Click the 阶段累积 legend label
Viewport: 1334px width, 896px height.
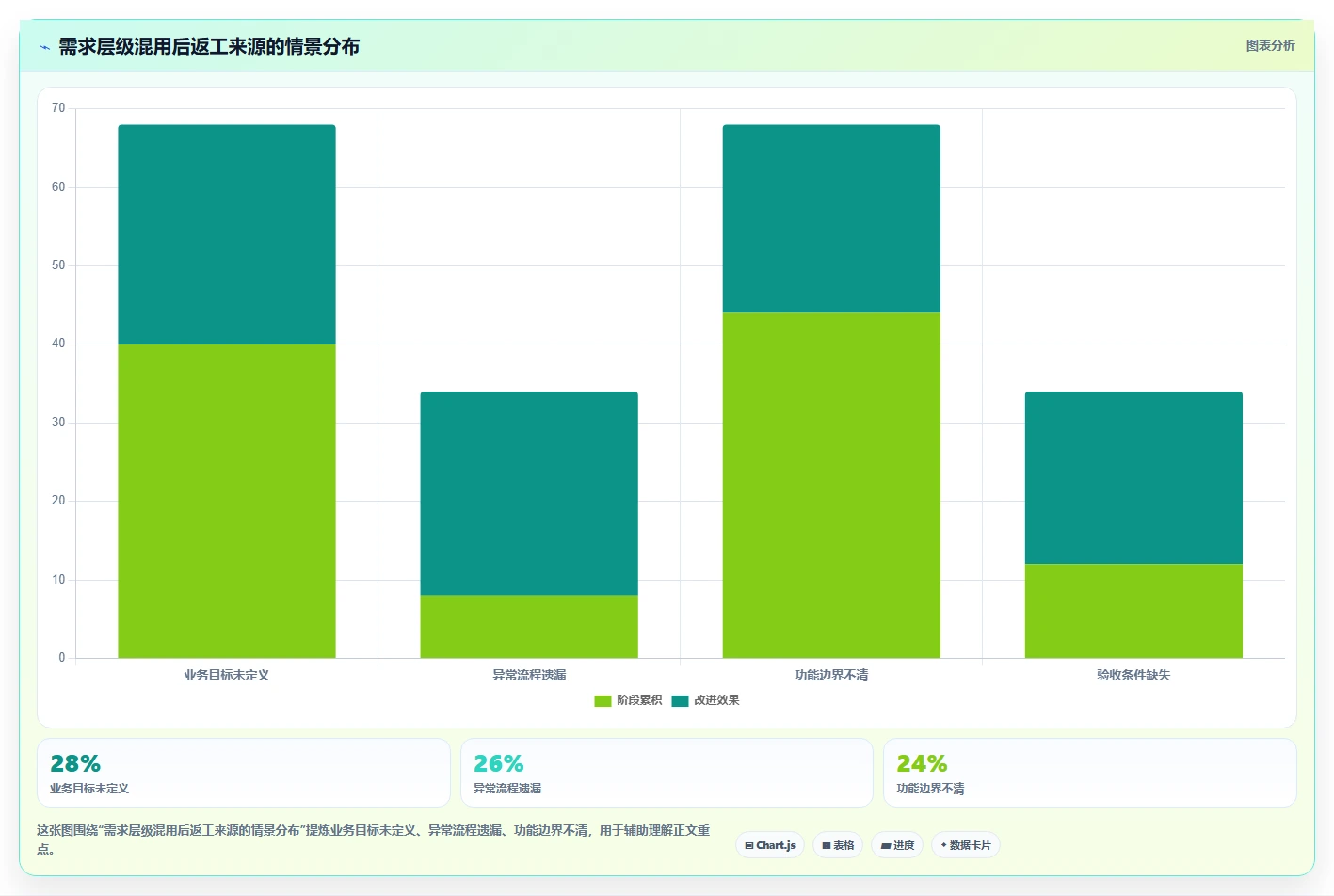point(639,700)
